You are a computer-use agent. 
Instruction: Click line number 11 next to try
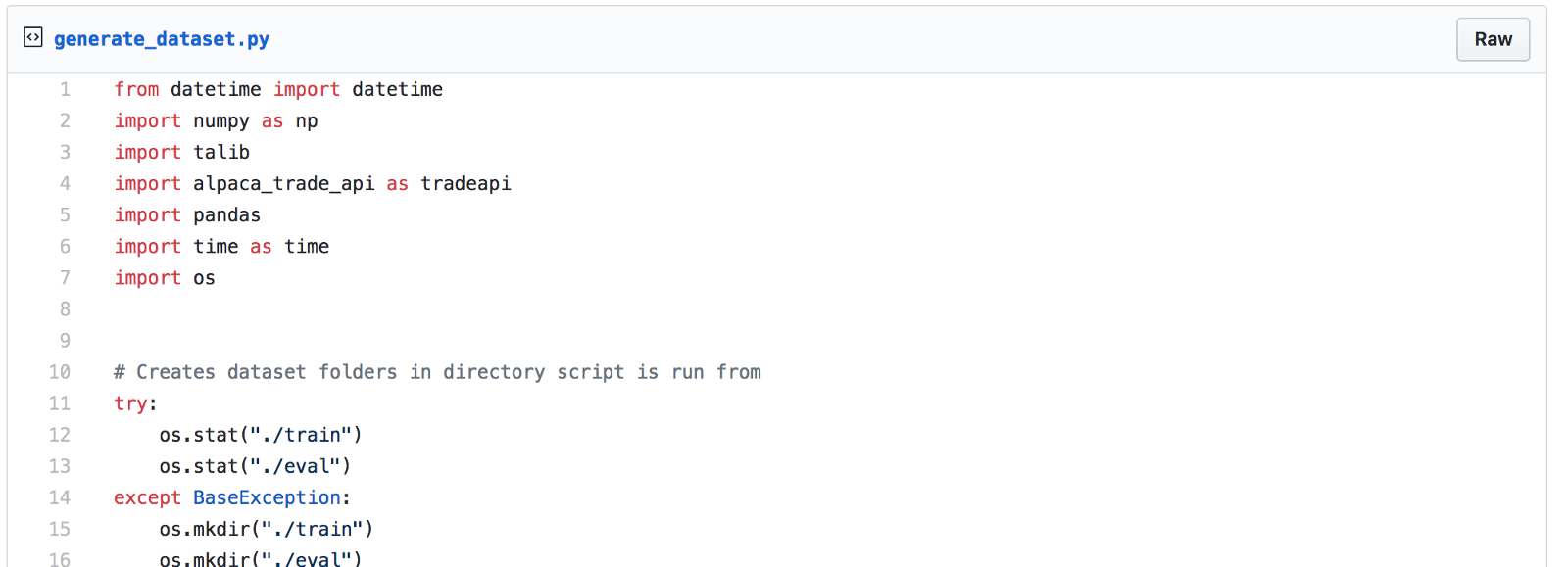(60, 403)
